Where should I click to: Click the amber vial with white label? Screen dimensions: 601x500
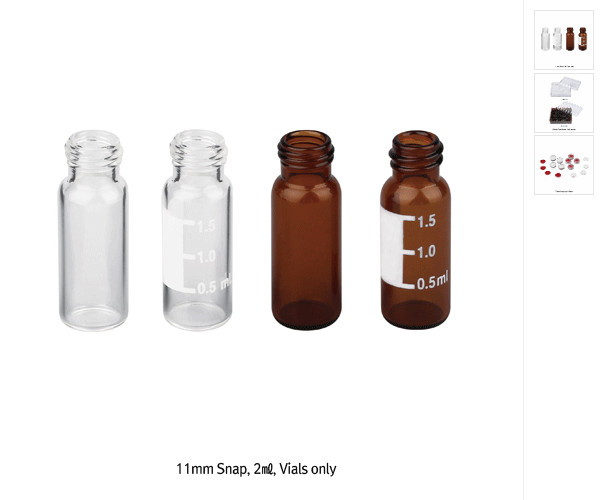[x=416, y=230]
